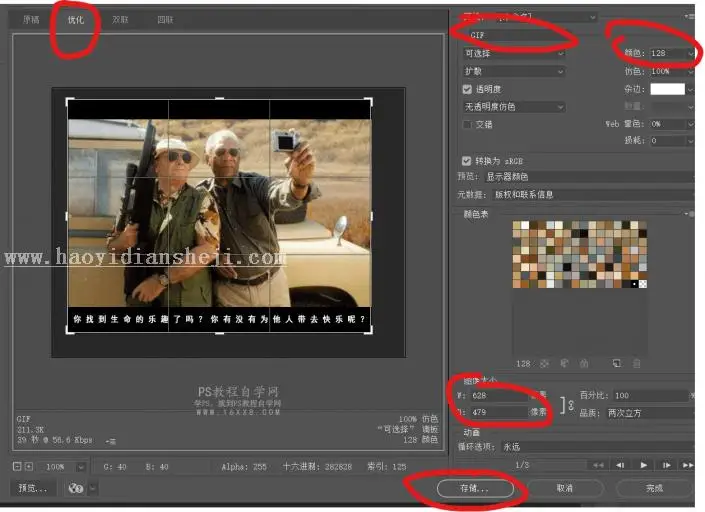
Task: Open the 颜色 128 colors dropdown
Action: pos(672,53)
